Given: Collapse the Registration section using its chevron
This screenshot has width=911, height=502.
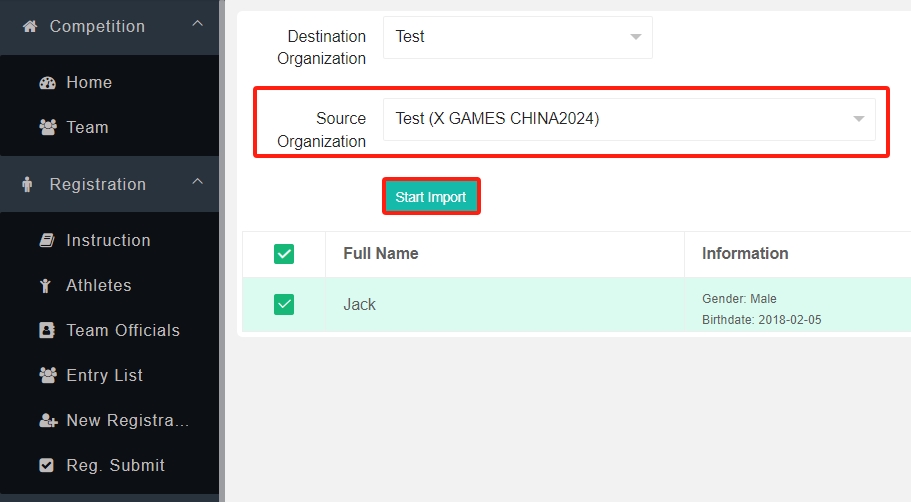Looking at the screenshot, I should click(x=198, y=182).
